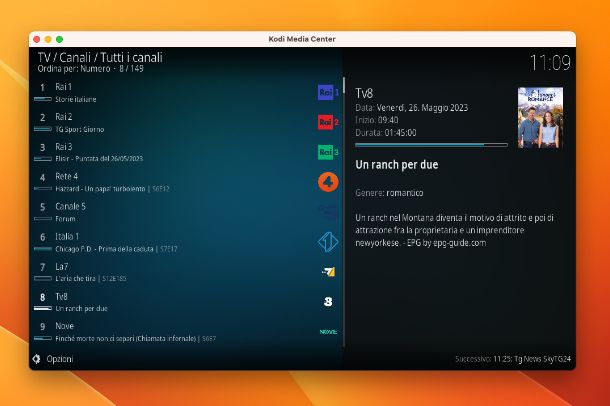Click the Un ranch per due detail progress bar
This screenshot has width=610, height=406.
431,145
